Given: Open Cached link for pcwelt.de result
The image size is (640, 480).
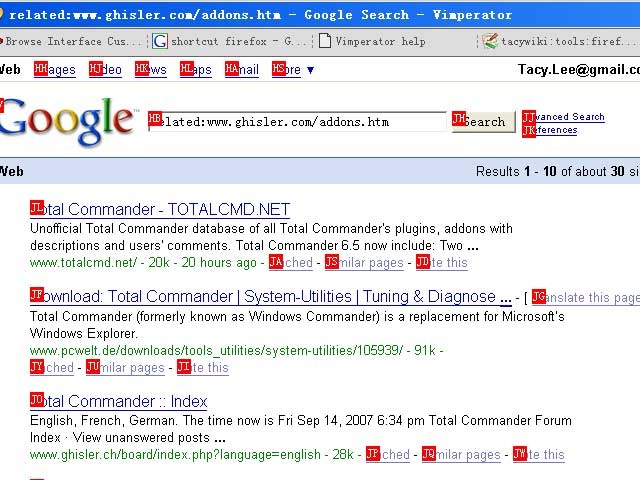Looking at the screenshot, I should [x=52, y=367].
